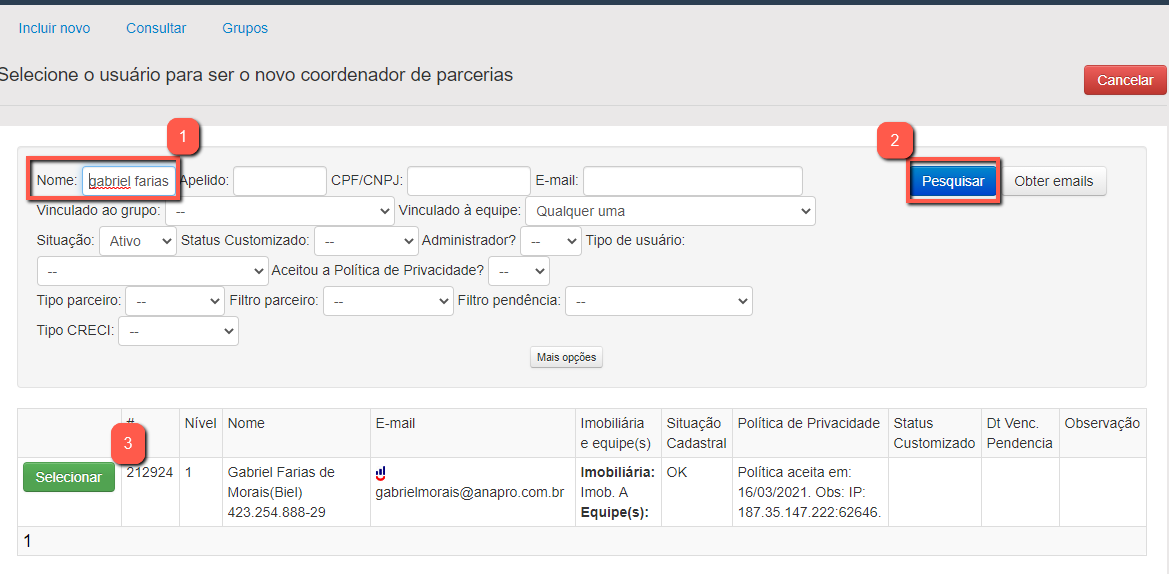Click the Obter emails button
This screenshot has width=1169, height=574.
tap(1053, 182)
